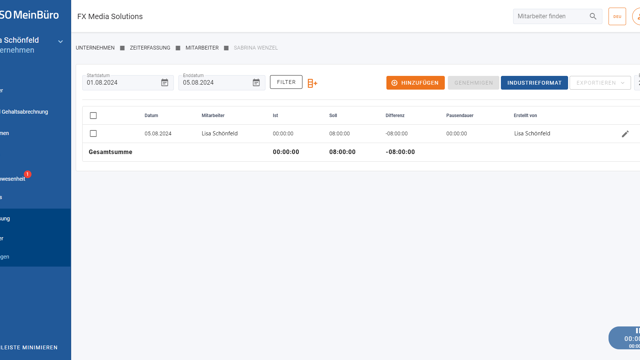Click Lisa Schönfeld in the Erstellt von column
Screen dimensions: 640x360
point(532,133)
